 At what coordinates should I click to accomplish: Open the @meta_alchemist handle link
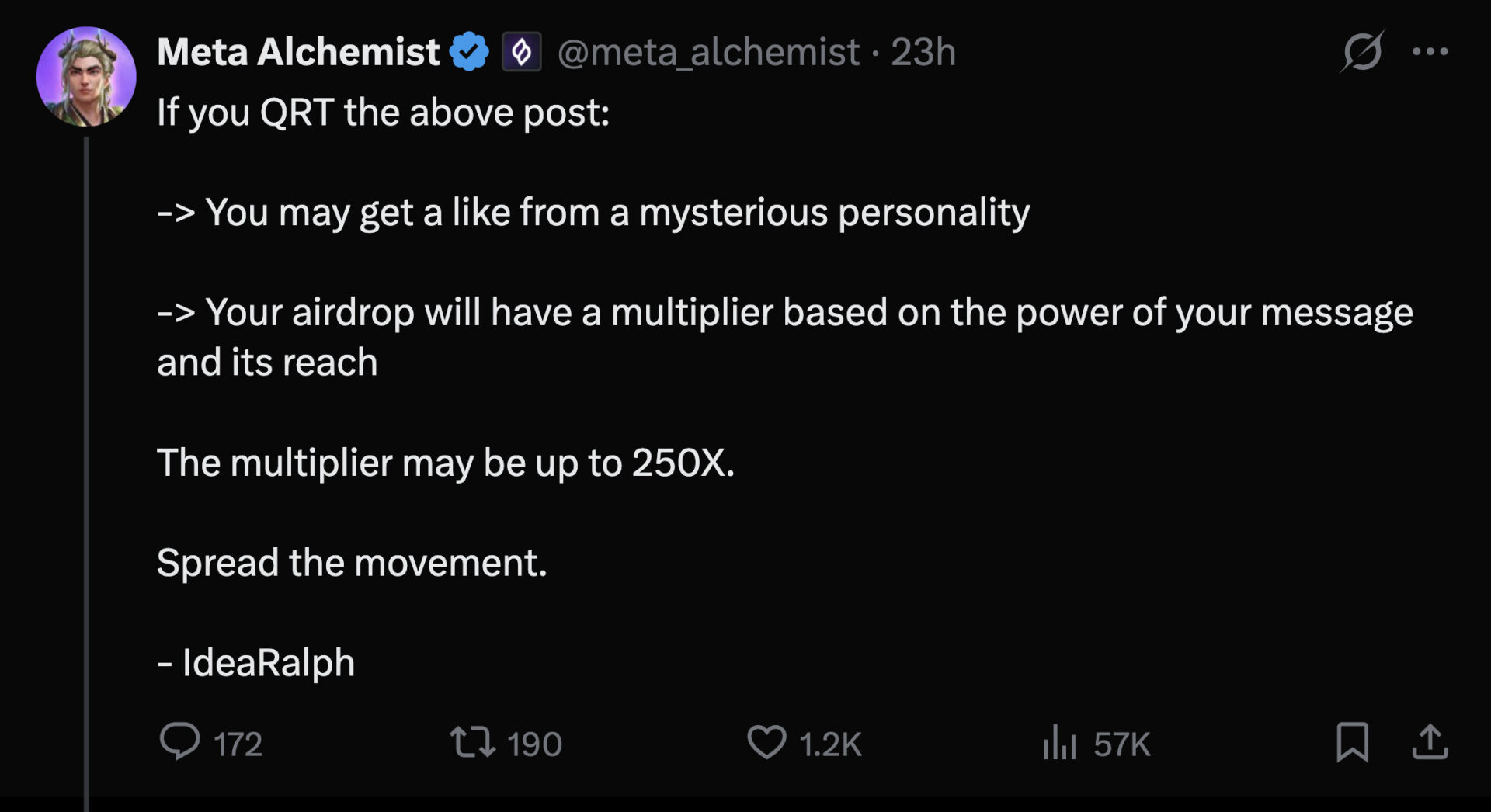pos(708,52)
